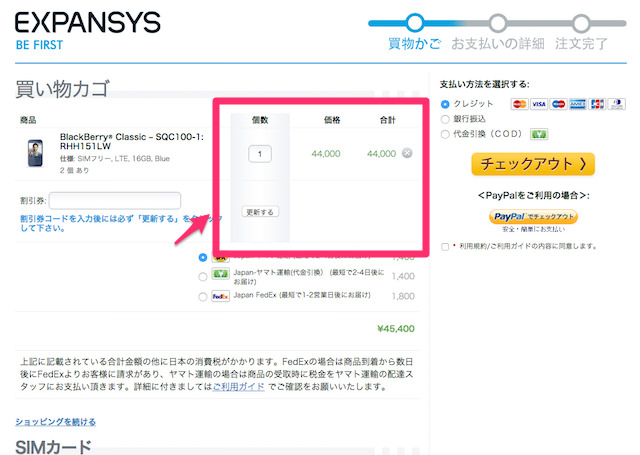This screenshot has height=455, width=640.
Task: Open the ご利用ガイド link
Action: (239, 386)
